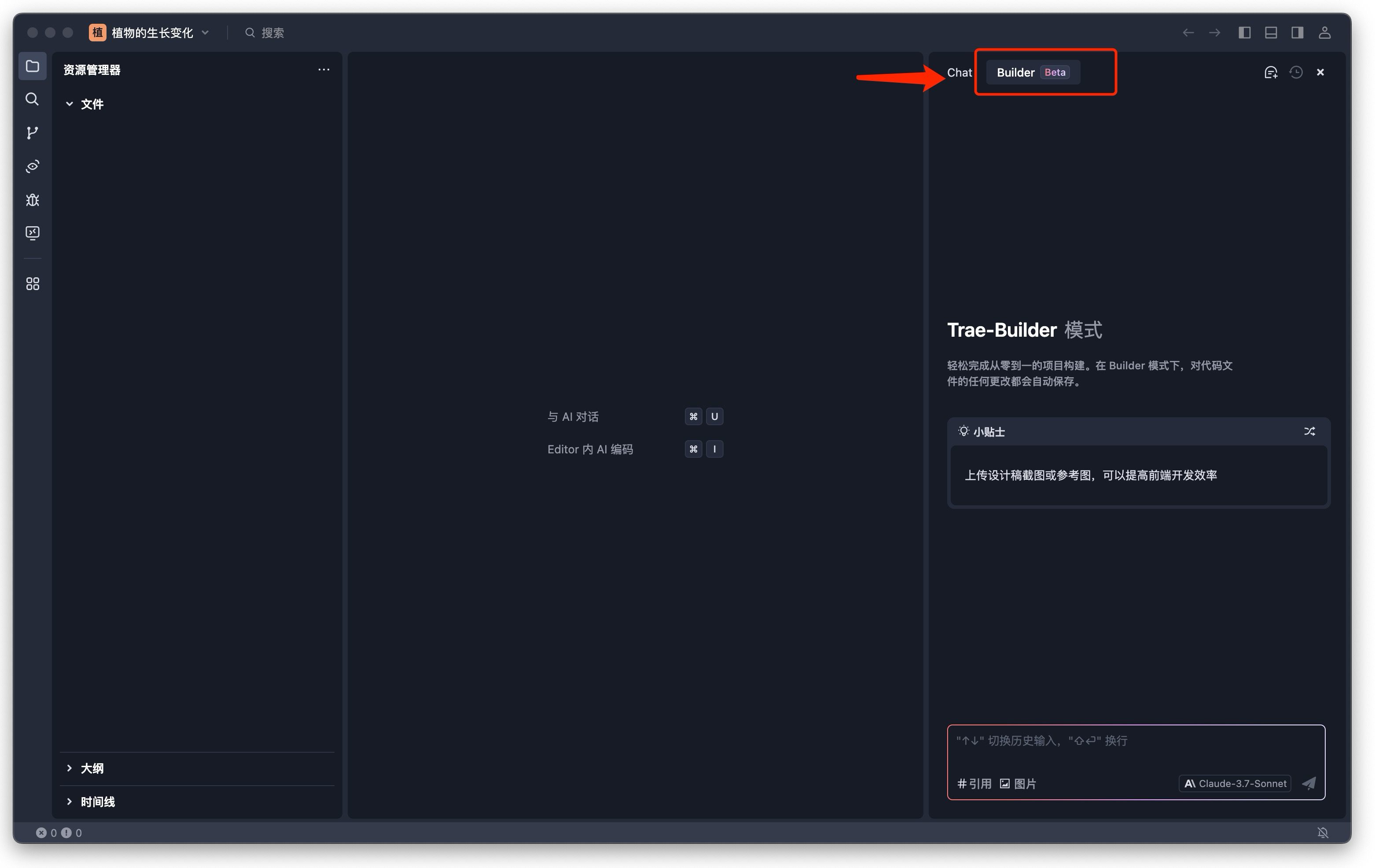Start a new chat session icon

(1271, 73)
